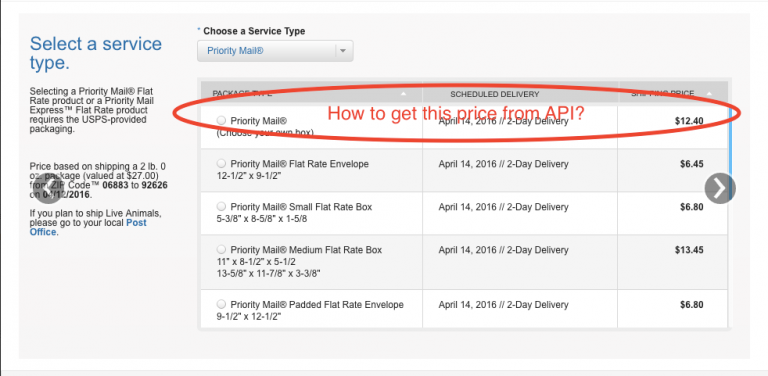Click Small Flat Rate Box delivery date
This screenshot has height=376, width=768.
(x=504, y=207)
